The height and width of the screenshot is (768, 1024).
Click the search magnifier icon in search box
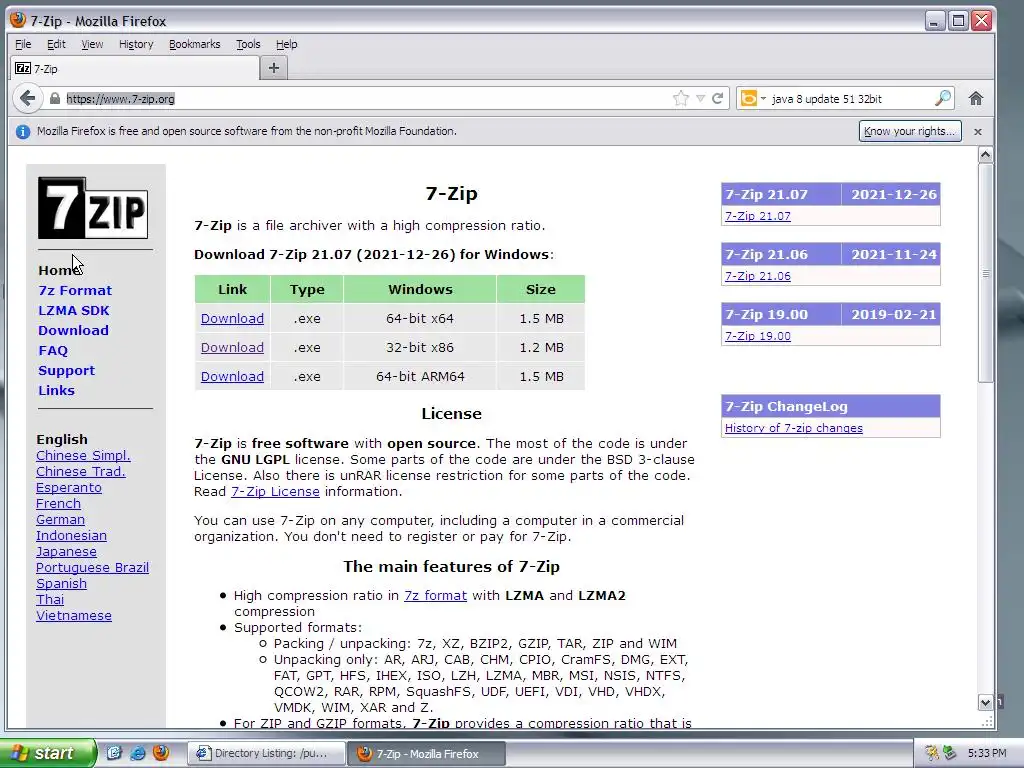(942, 99)
